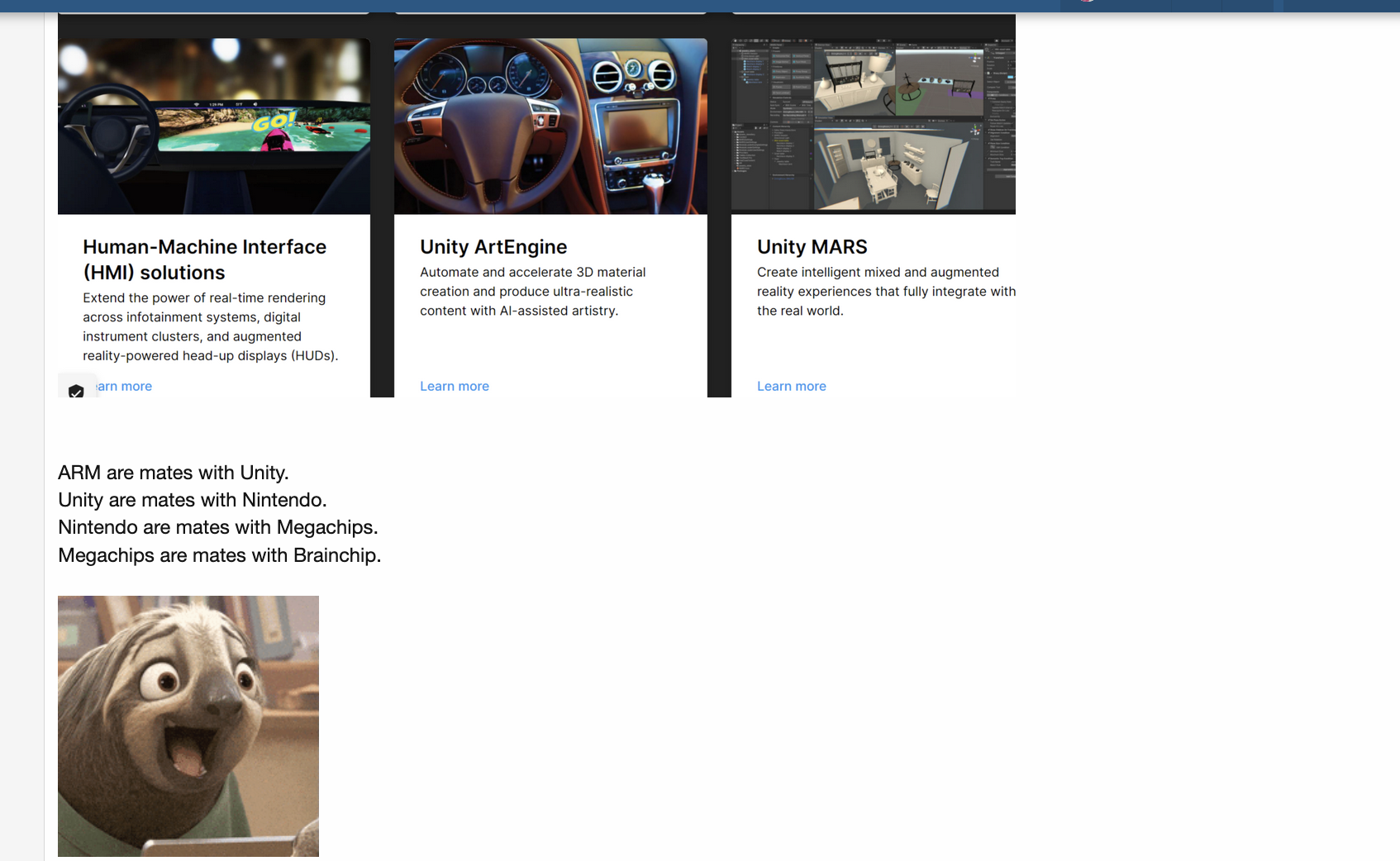The width and height of the screenshot is (1400, 861).
Task: Follow the Learn more link under HMI solutions
Action: pyautogui.click(x=124, y=386)
